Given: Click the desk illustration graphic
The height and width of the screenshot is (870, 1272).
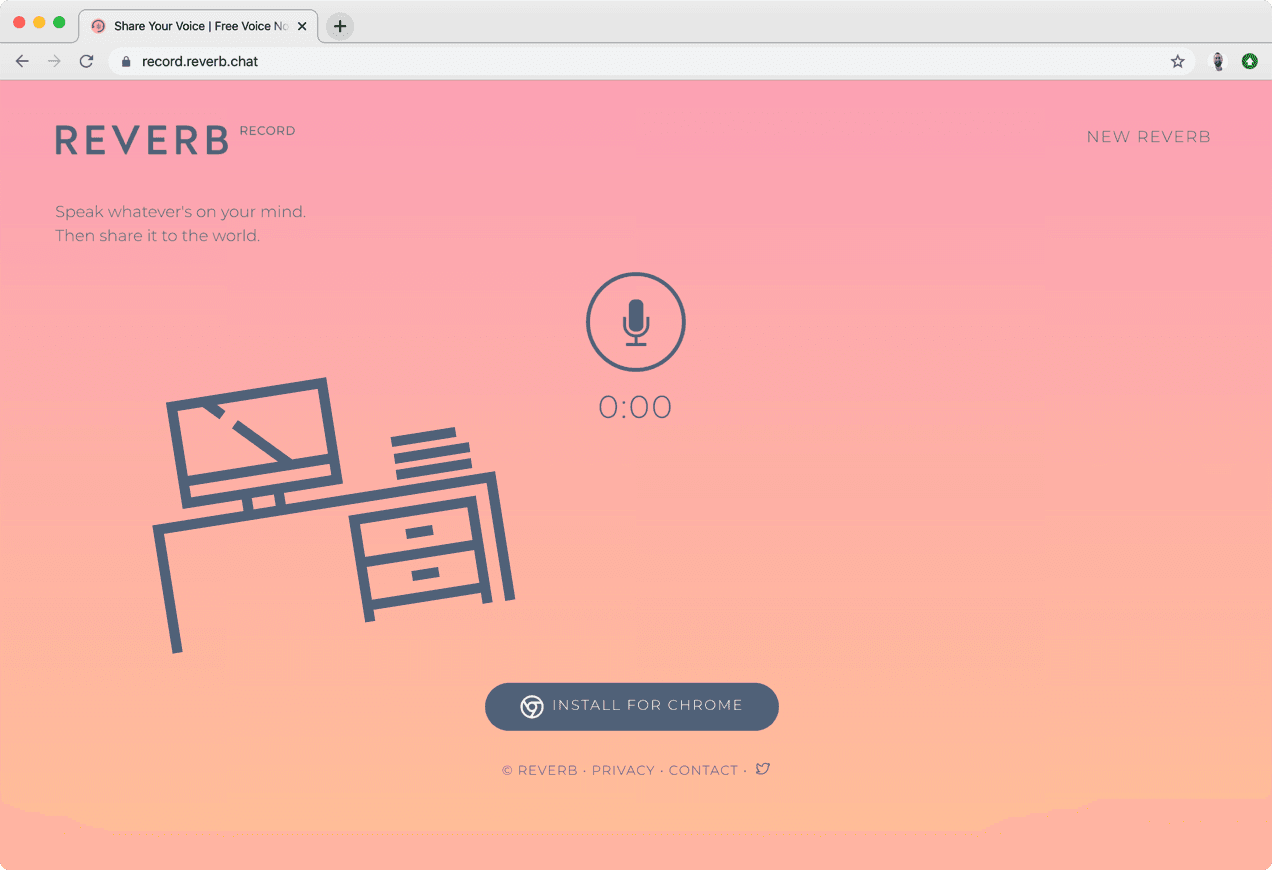Looking at the screenshot, I should pos(333,514).
